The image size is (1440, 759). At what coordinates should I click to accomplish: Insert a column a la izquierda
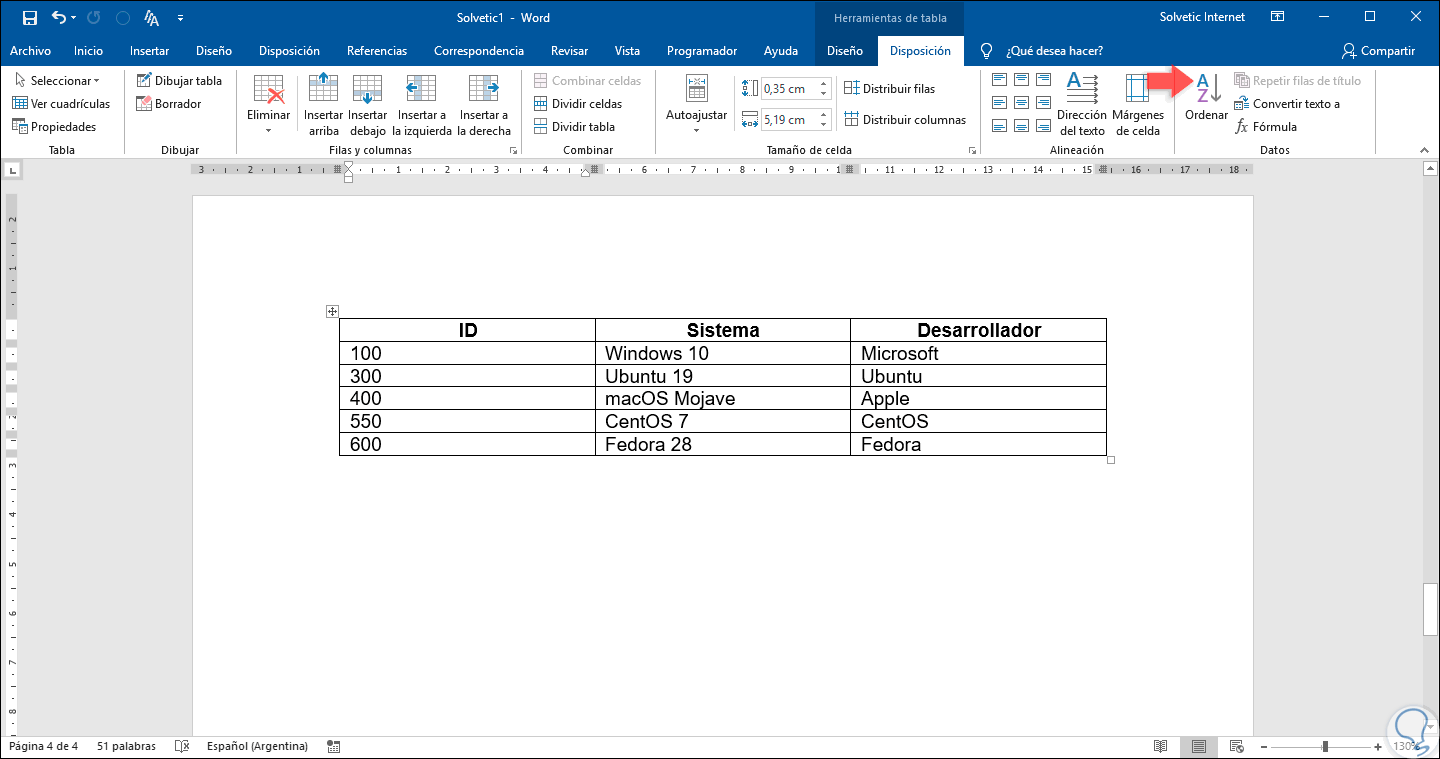coord(421,105)
